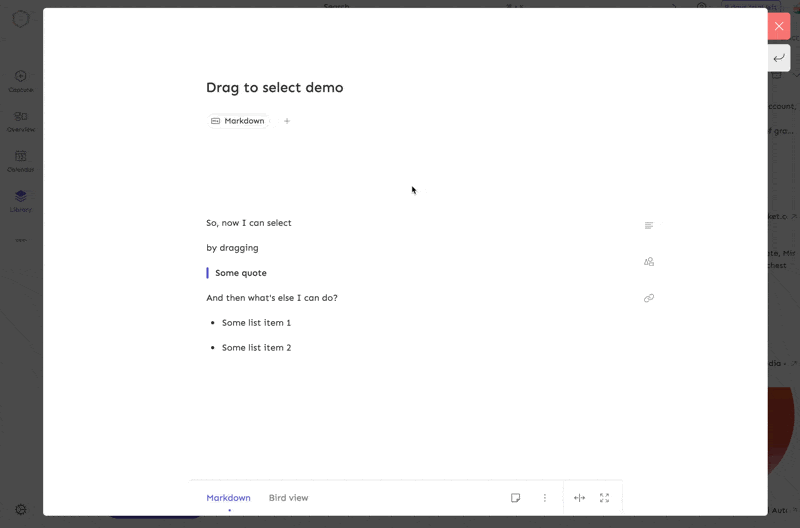Open the three-dot more options menu
This screenshot has height=528, width=800.
pyautogui.click(x=545, y=498)
